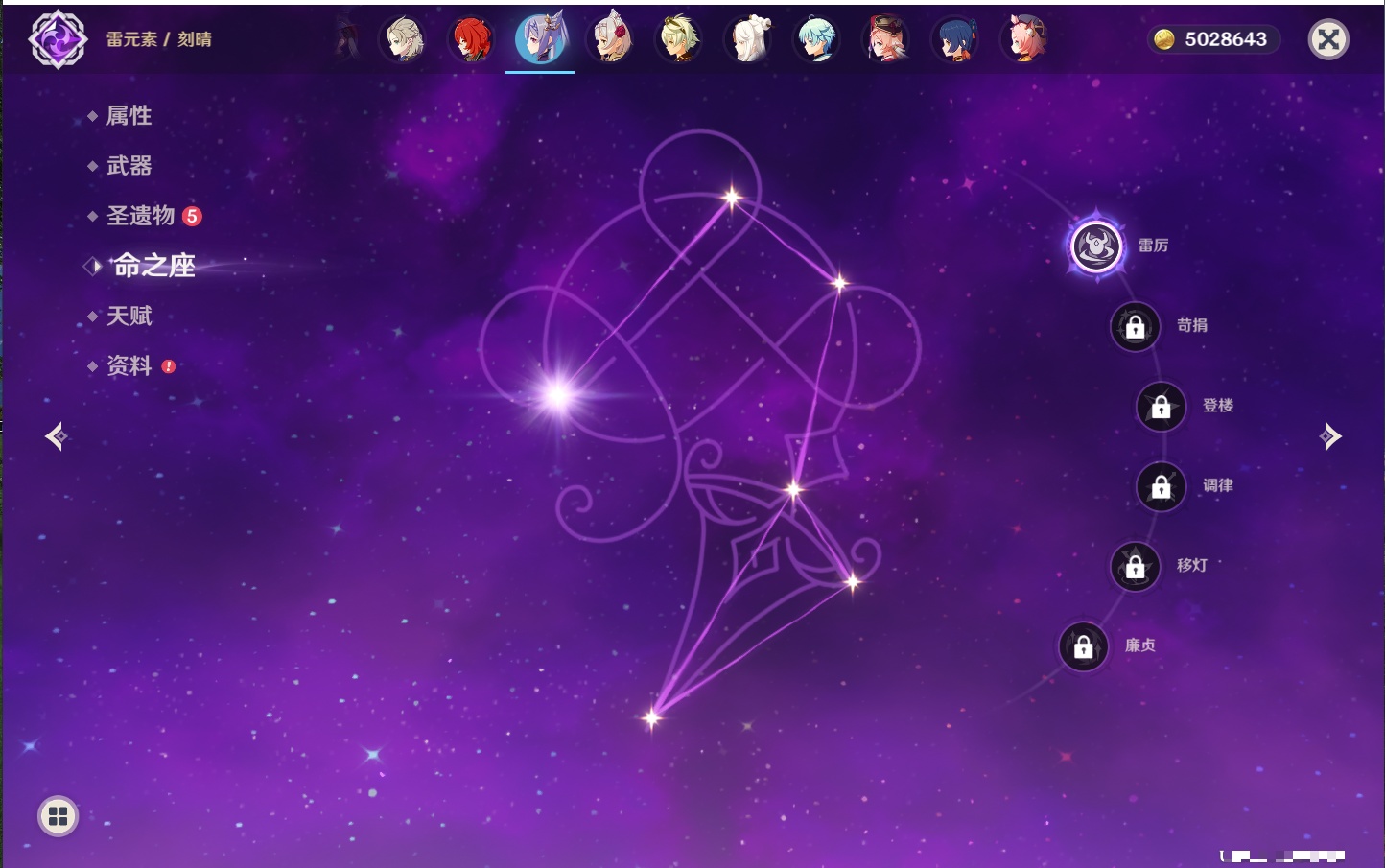Switch to Sucrose's green-haired avatar

678,39
